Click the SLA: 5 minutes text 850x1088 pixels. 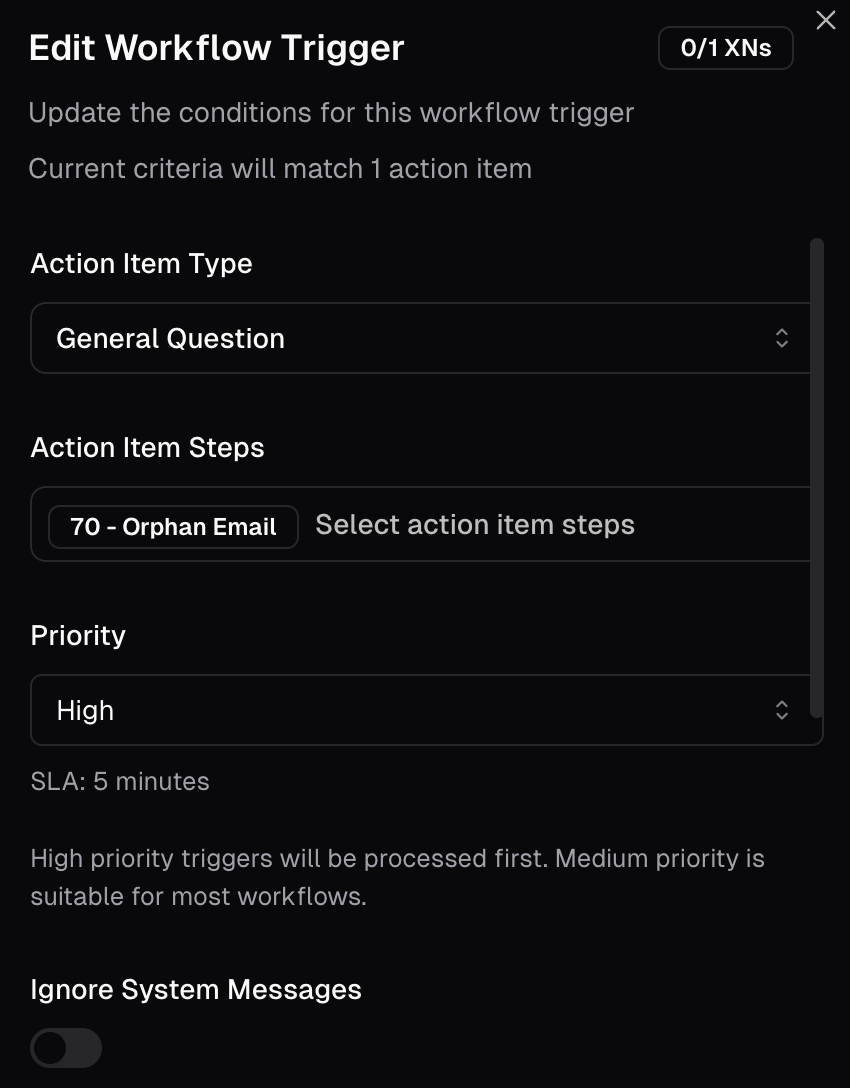coord(120,781)
